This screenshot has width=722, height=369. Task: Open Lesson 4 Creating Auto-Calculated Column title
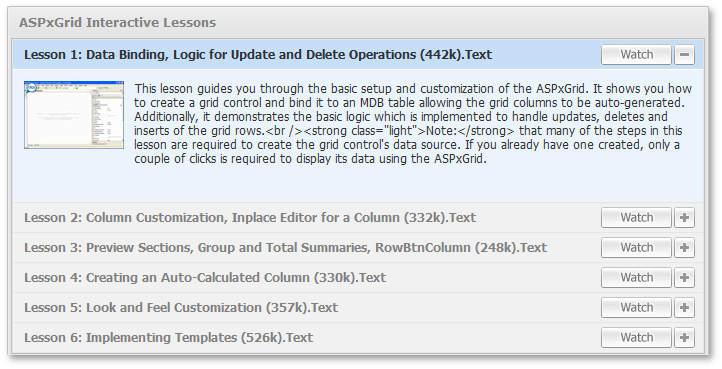click(205, 277)
